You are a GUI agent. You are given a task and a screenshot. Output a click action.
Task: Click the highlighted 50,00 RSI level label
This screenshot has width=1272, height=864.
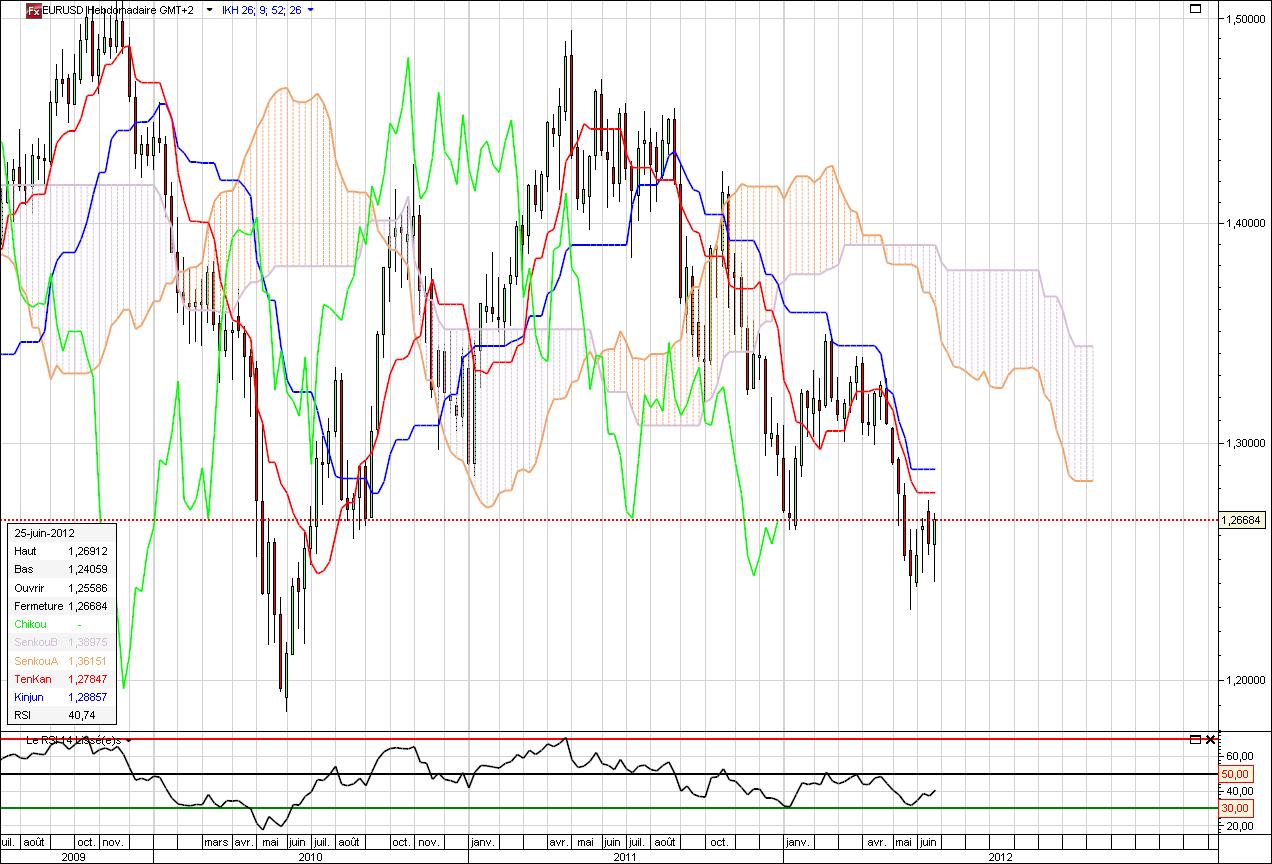[x=1236, y=774]
